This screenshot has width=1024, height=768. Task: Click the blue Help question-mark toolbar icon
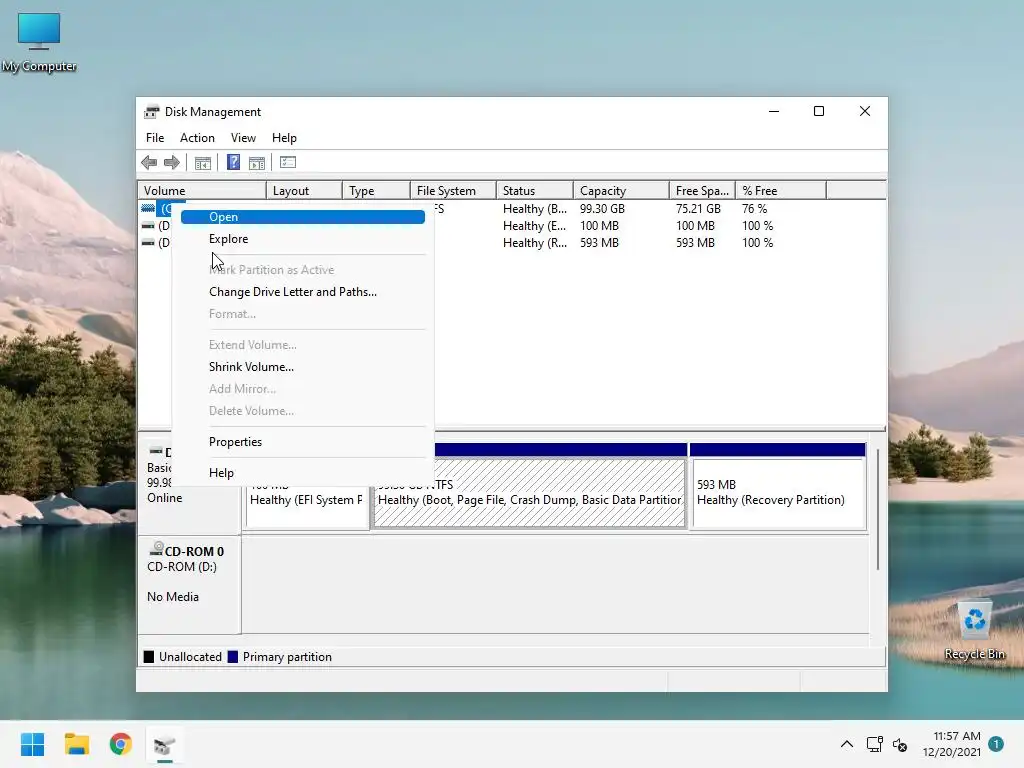(233, 163)
